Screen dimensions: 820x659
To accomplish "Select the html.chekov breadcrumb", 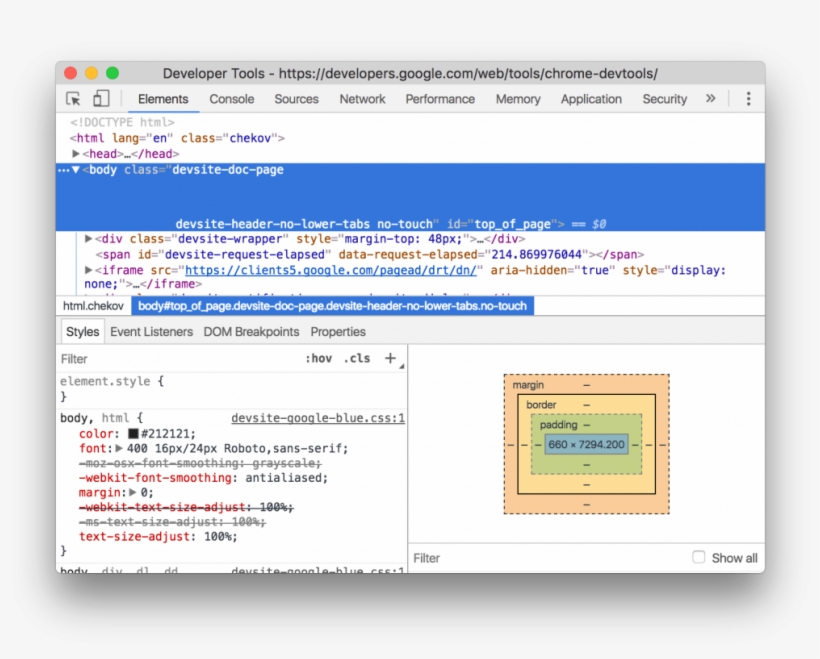I will 93,306.
